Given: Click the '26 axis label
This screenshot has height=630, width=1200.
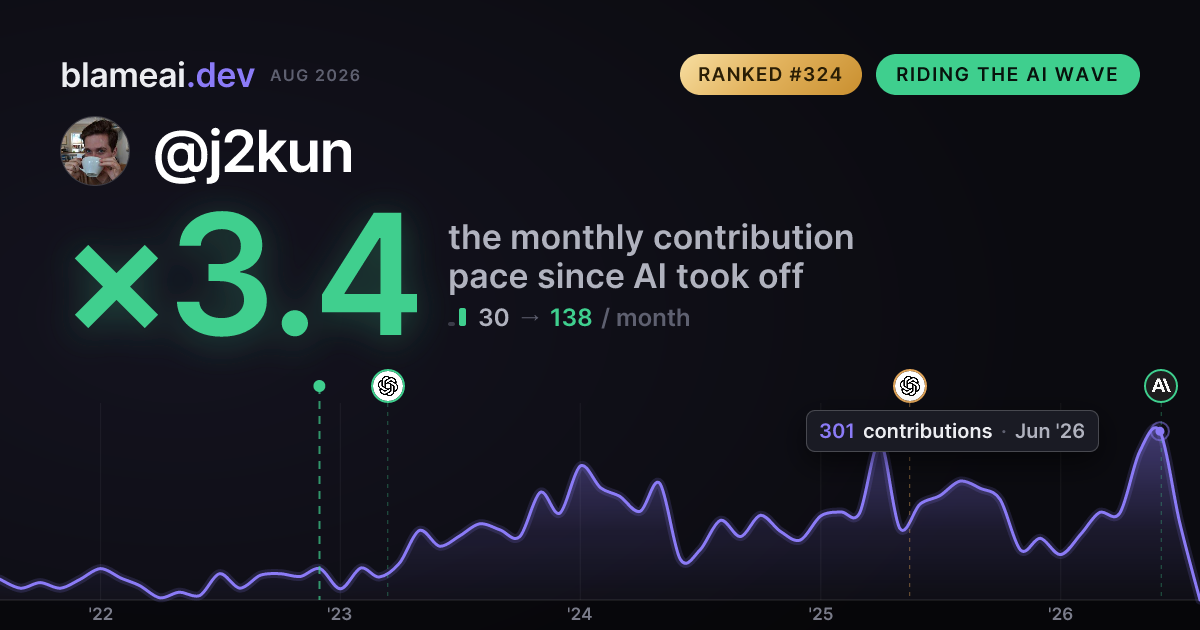Looking at the screenshot, I should (x=1060, y=614).
